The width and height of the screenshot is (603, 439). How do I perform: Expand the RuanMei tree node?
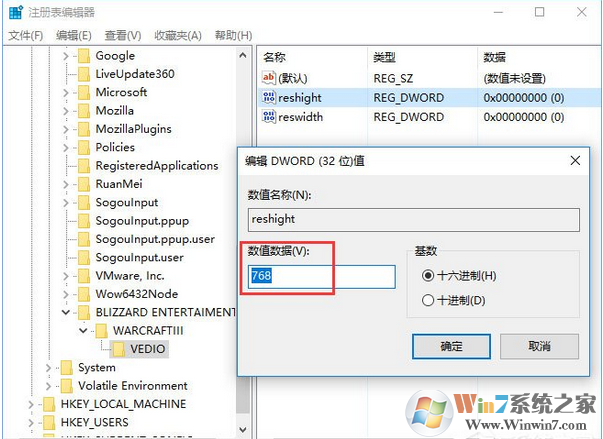(x=66, y=185)
